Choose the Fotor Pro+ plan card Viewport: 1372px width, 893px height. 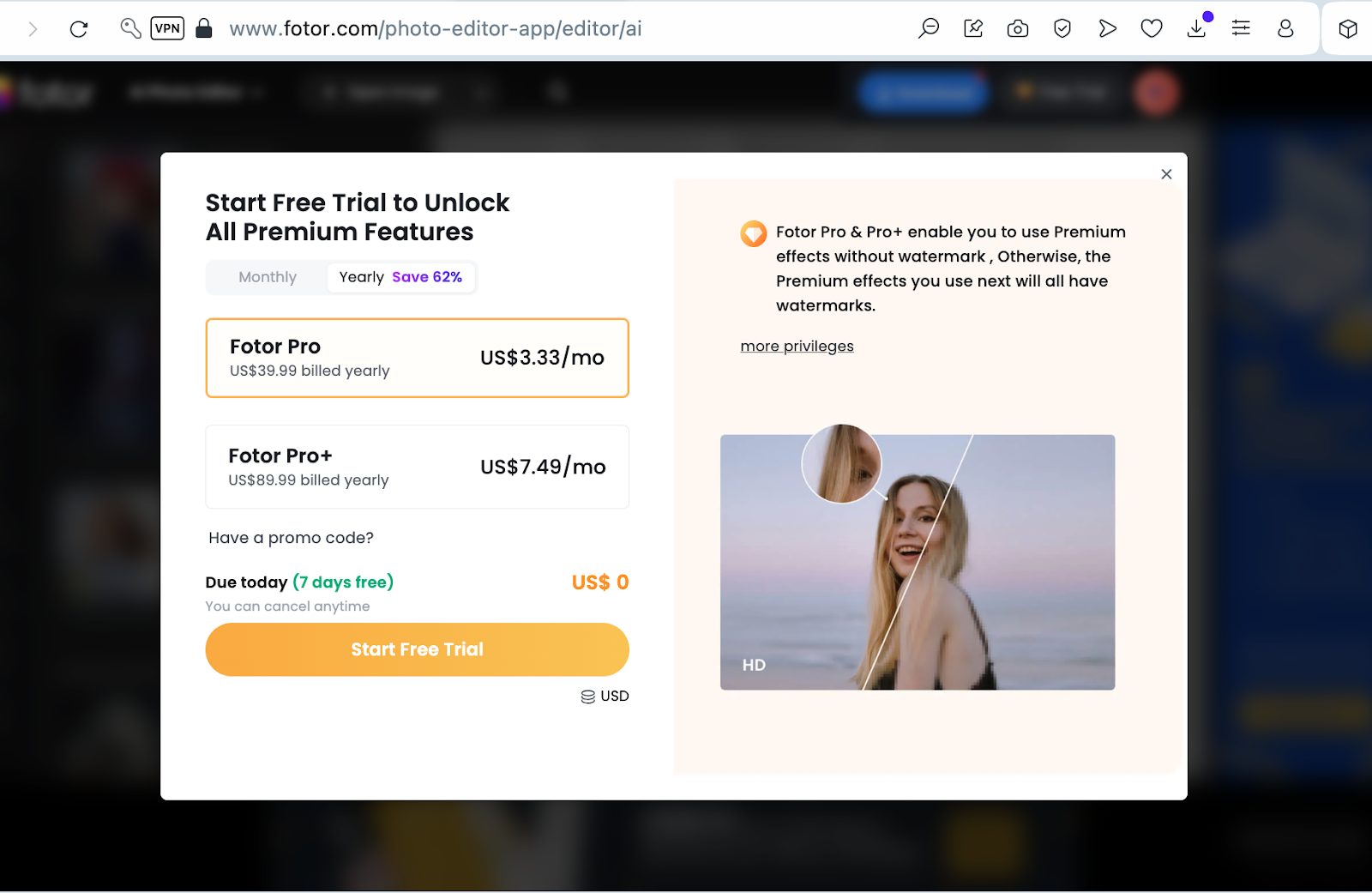pyautogui.click(x=417, y=467)
